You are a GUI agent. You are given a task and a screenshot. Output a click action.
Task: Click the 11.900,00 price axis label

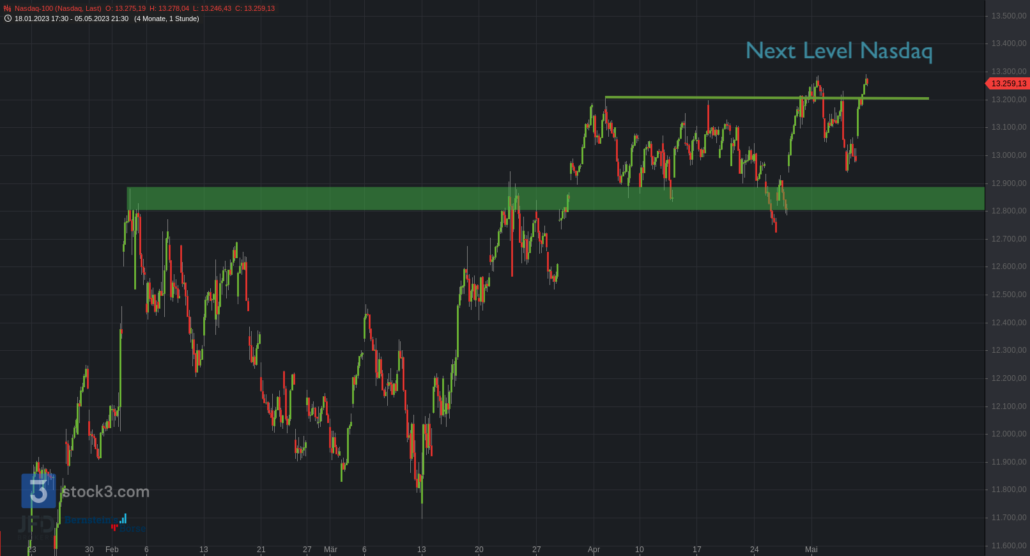(1009, 461)
